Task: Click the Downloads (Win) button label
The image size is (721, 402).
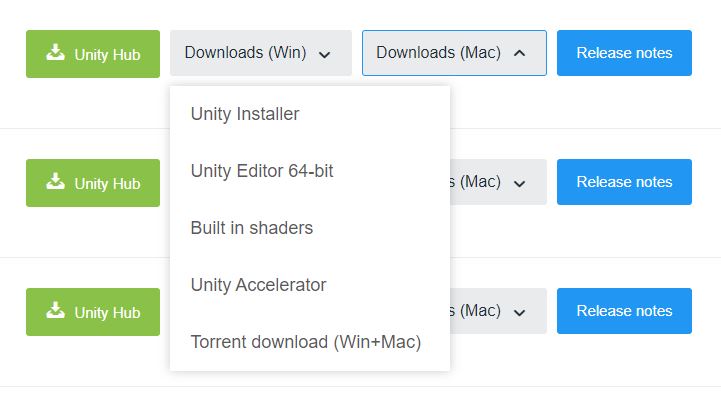Action: click(x=246, y=52)
